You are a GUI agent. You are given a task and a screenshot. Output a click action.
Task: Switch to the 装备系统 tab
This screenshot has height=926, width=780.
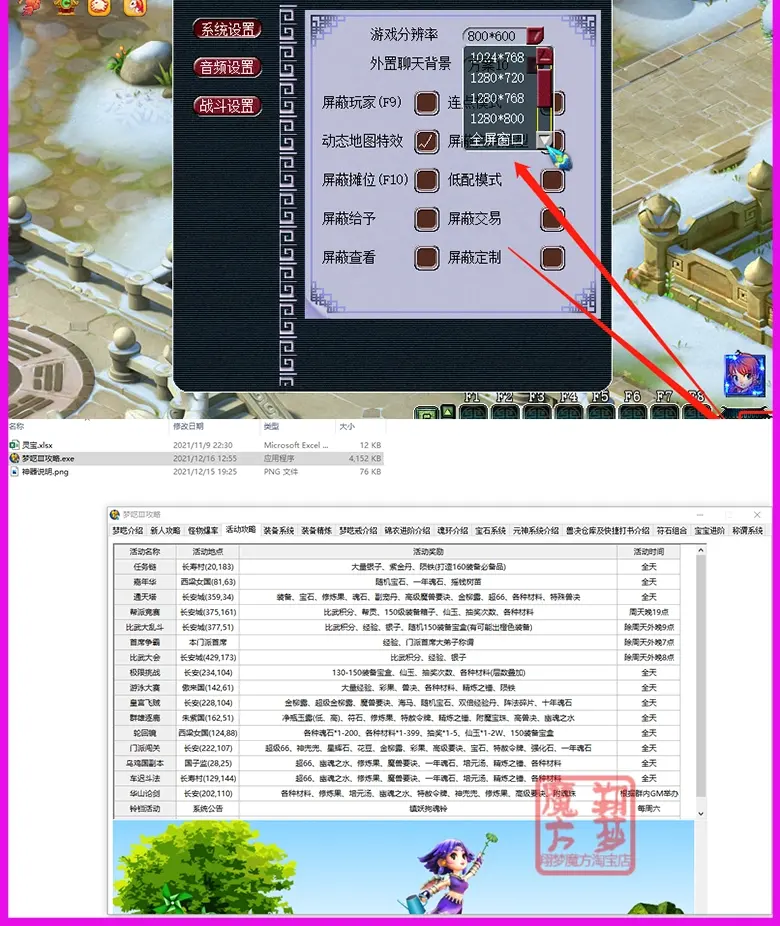[279, 530]
